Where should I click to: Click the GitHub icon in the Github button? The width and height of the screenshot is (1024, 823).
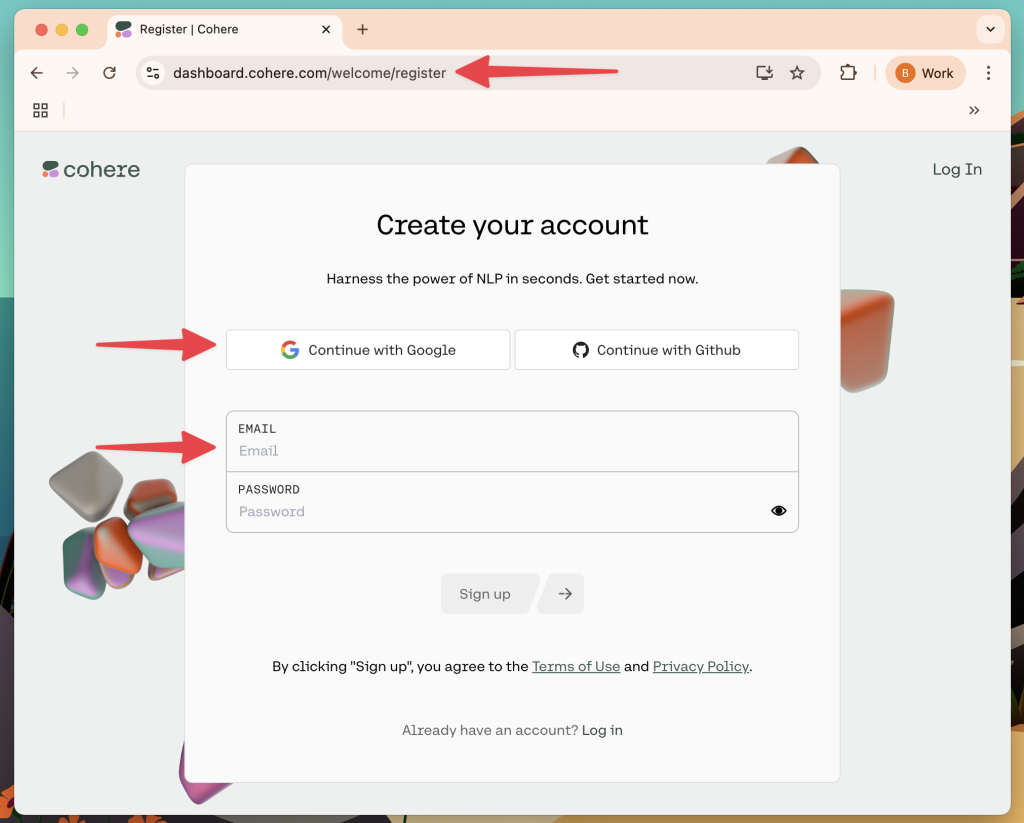(x=580, y=349)
